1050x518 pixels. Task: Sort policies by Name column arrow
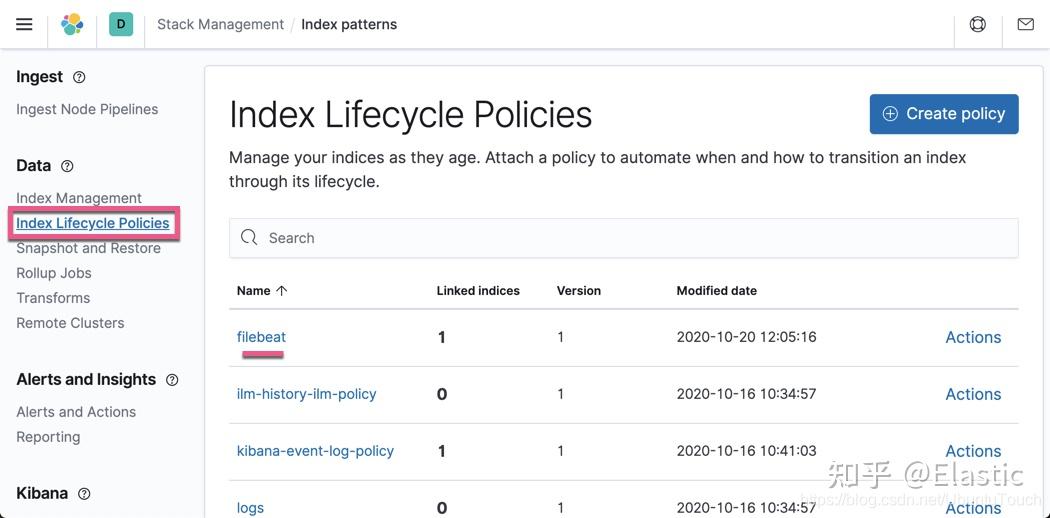coord(282,291)
